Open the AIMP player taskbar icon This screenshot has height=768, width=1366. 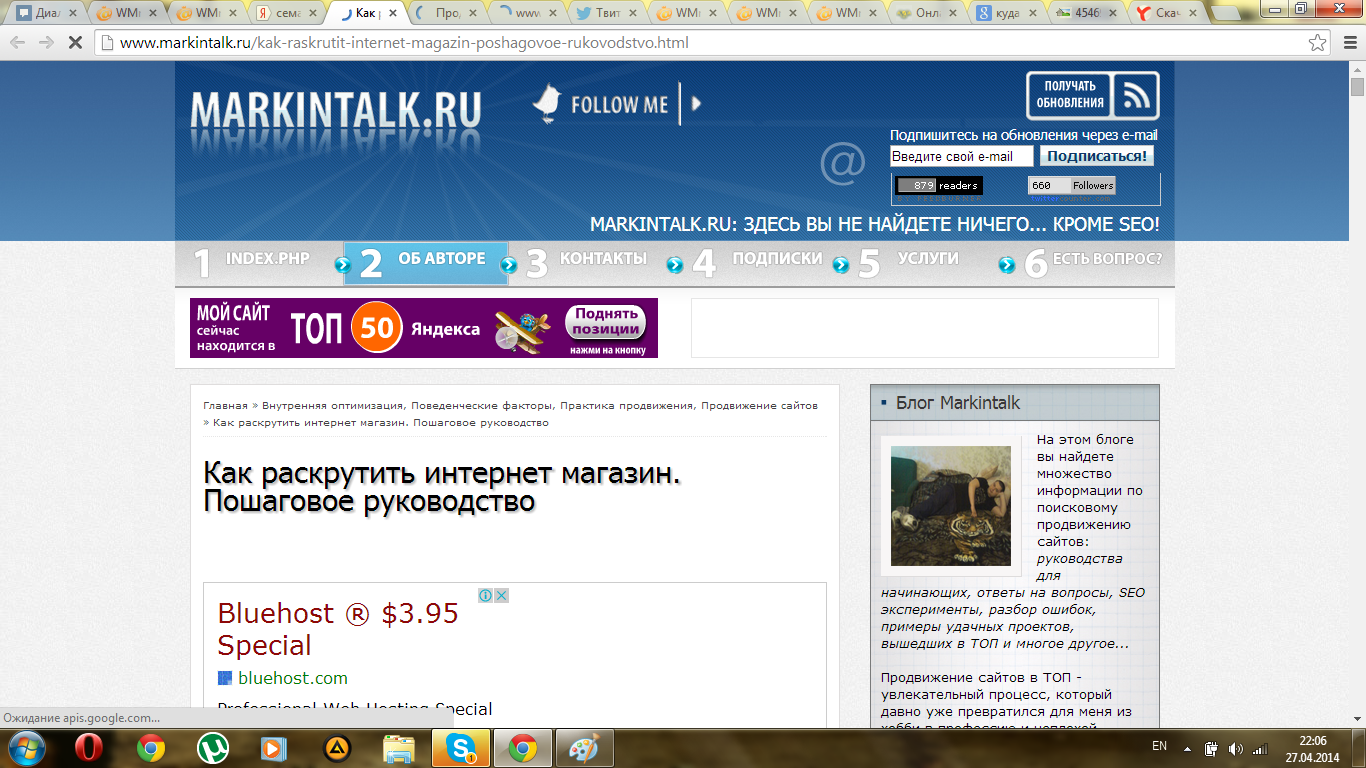[337, 748]
